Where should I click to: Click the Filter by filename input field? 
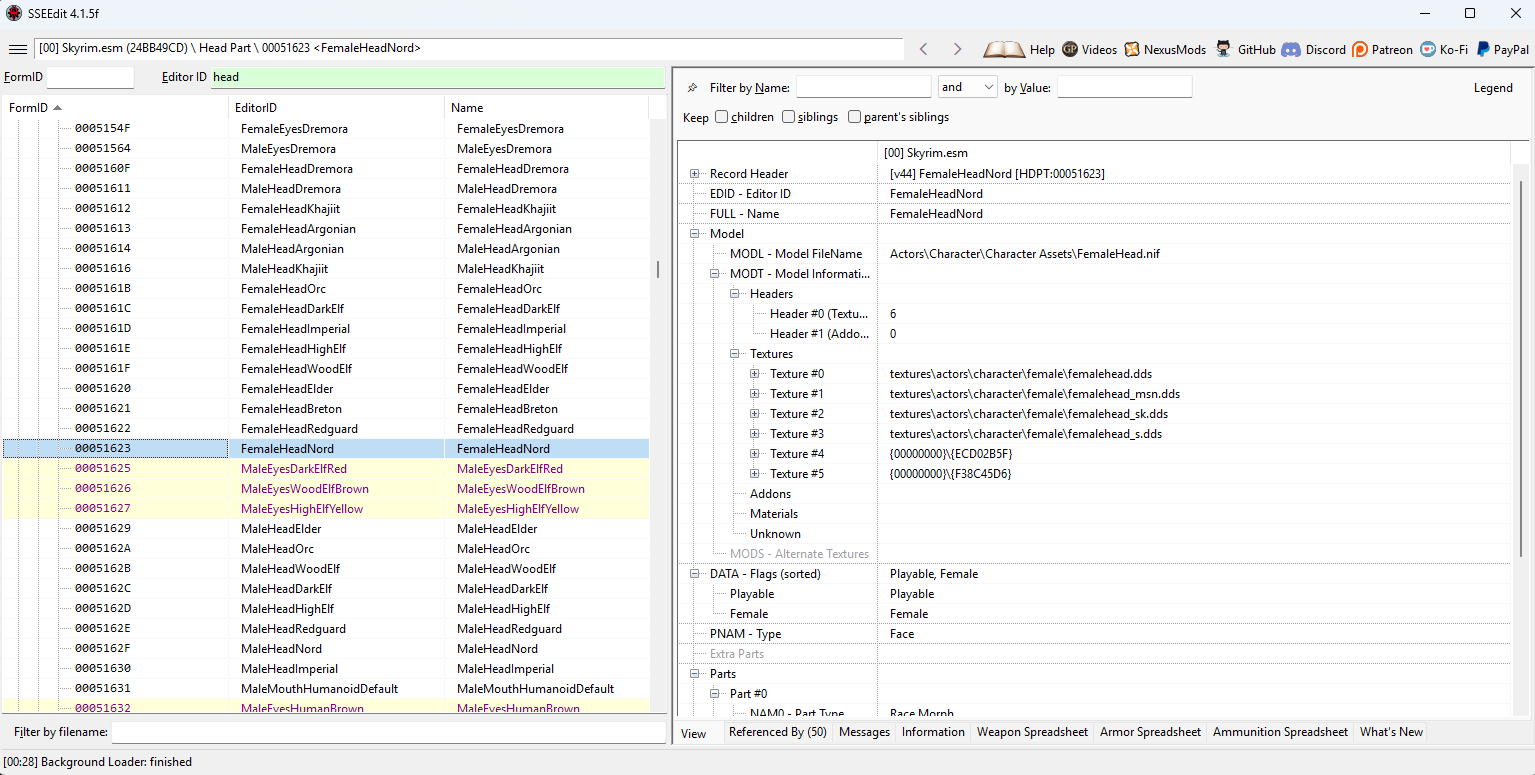tap(388, 732)
